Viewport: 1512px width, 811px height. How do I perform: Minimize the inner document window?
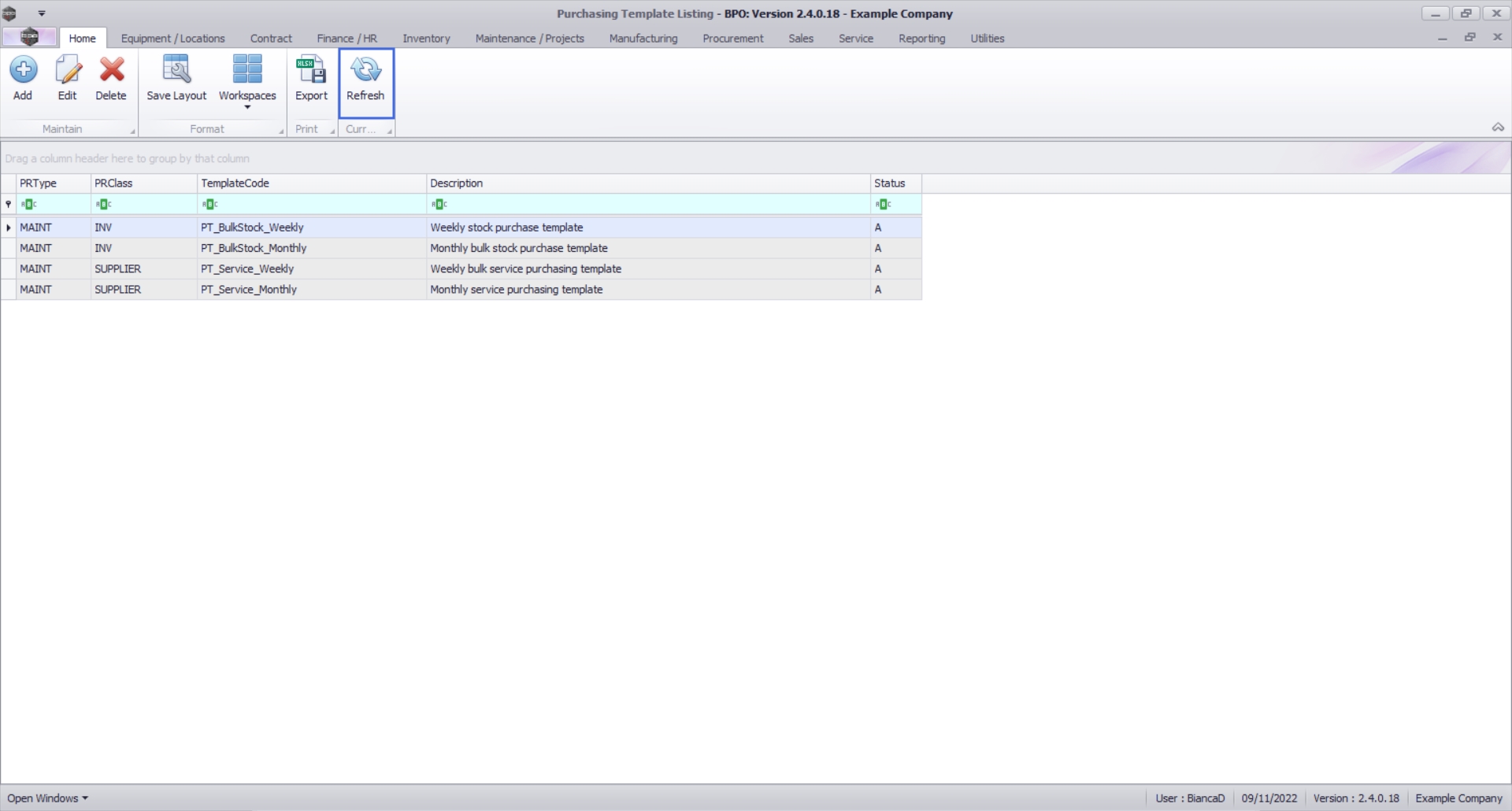(1442, 38)
